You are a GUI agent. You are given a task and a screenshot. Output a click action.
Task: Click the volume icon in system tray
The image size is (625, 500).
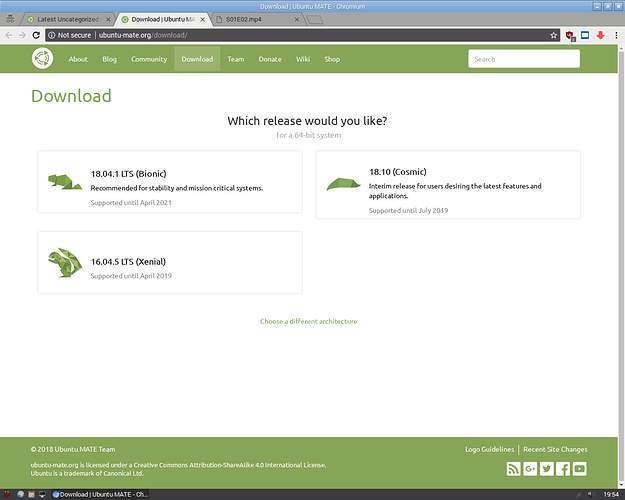click(590, 494)
